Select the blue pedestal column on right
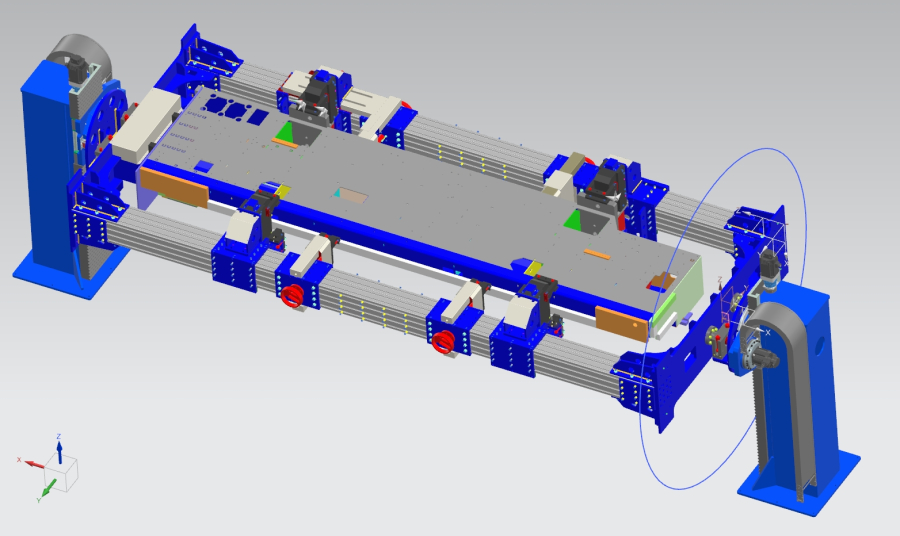The image size is (900, 536). point(800,400)
